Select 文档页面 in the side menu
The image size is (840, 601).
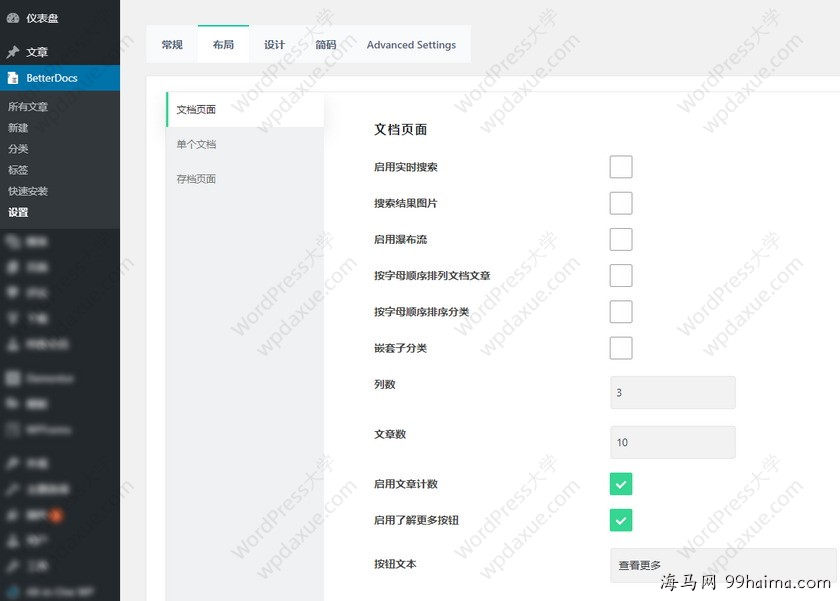245,110
